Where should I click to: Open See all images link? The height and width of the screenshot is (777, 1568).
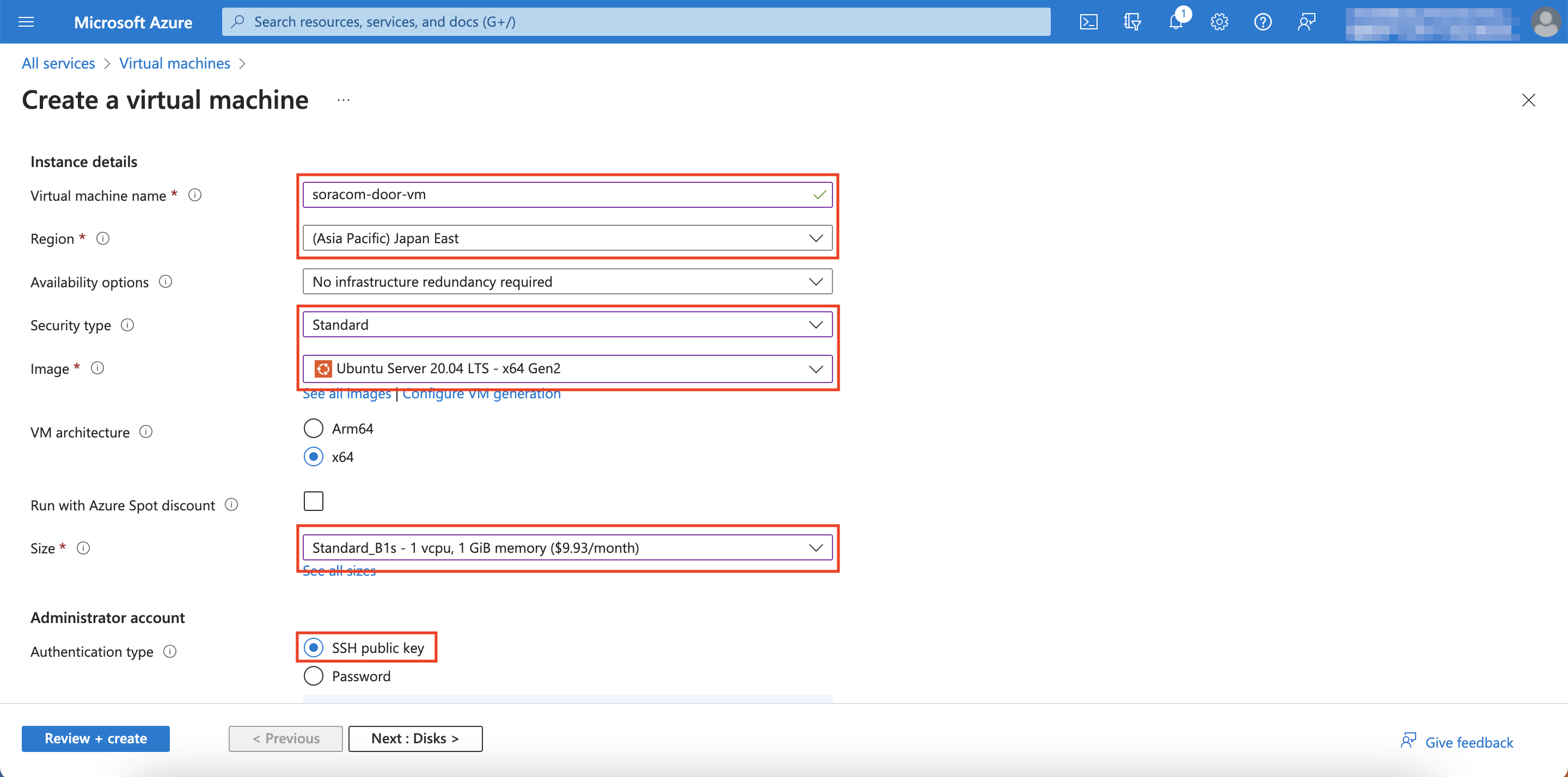point(346,393)
